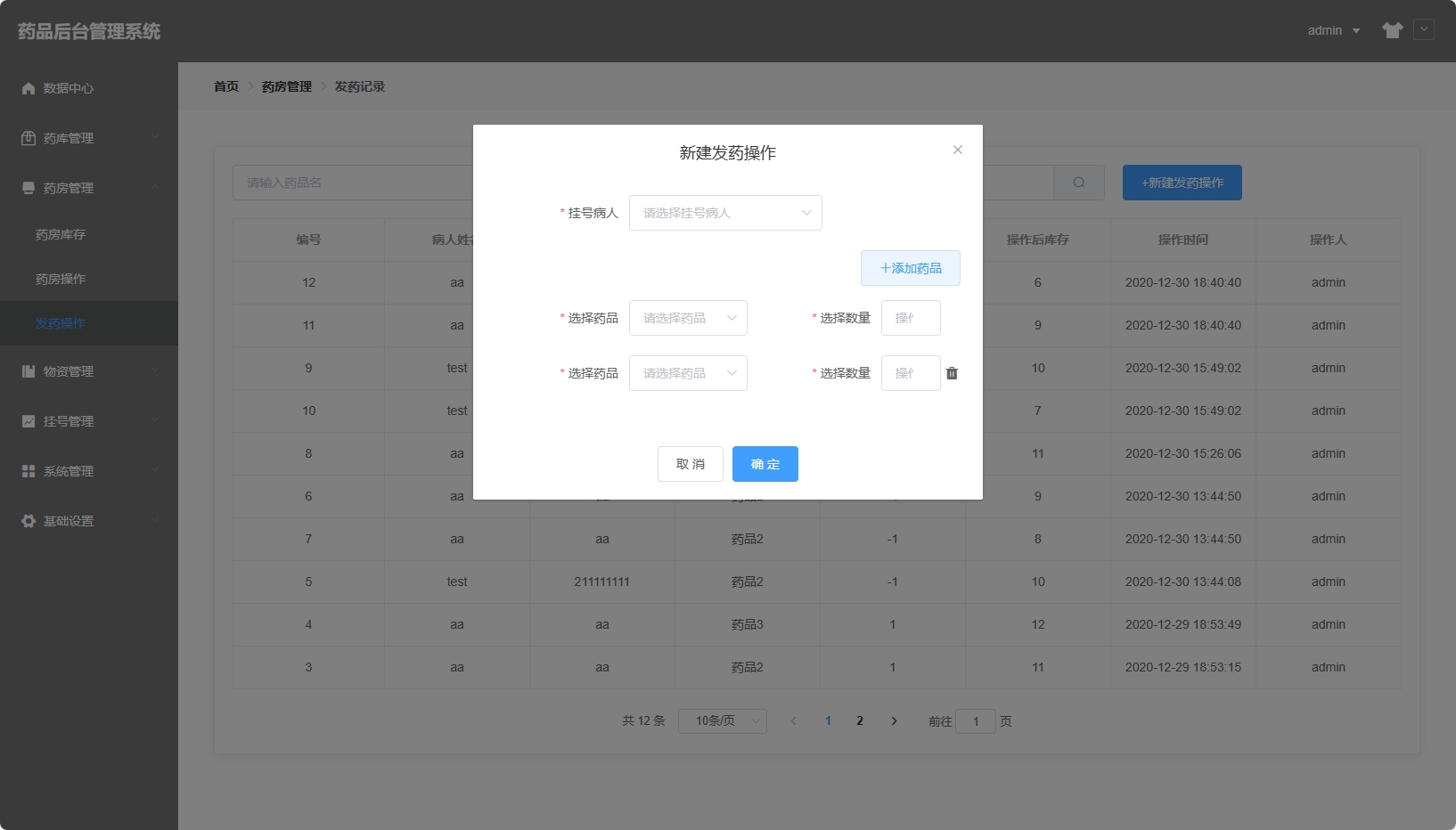Open the first 选择药品 dropdown
Screen dimensions: 1456x830
[x=688, y=318]
